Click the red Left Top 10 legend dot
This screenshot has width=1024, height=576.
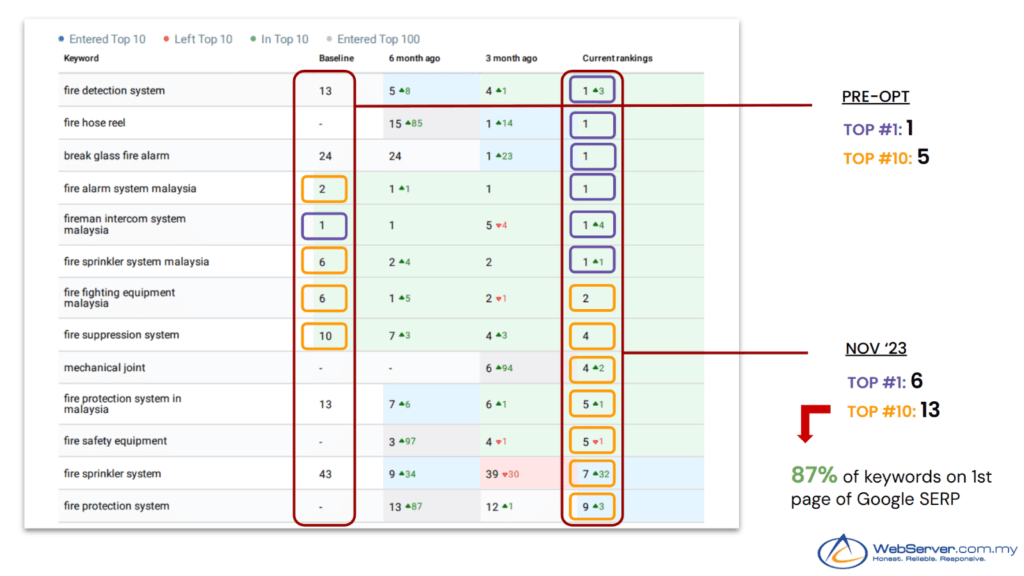(166, 40)
